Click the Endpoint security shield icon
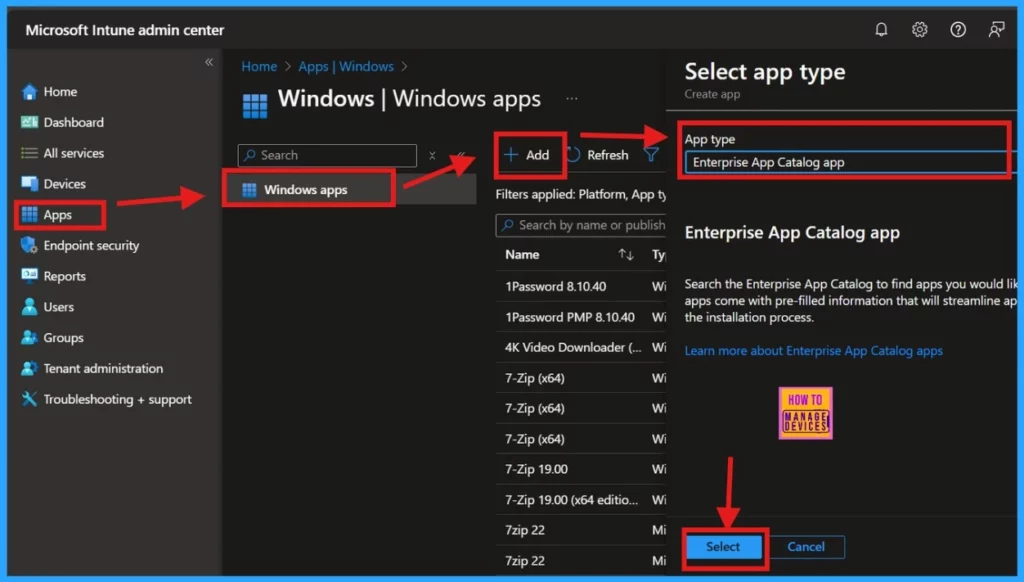The width and height of the screenshot is (1024, 582). [x=29, y=245]
